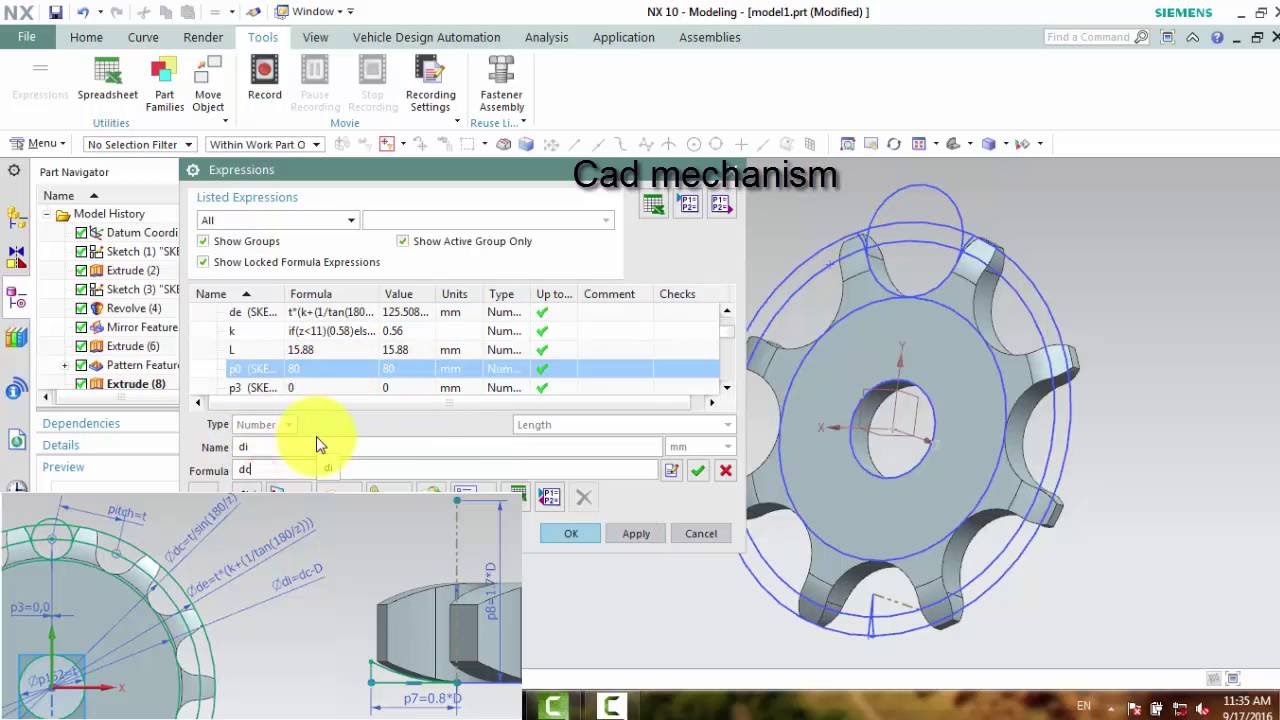
Task: Switch to the Home ribbon tab
Action: tap(86, 37)
